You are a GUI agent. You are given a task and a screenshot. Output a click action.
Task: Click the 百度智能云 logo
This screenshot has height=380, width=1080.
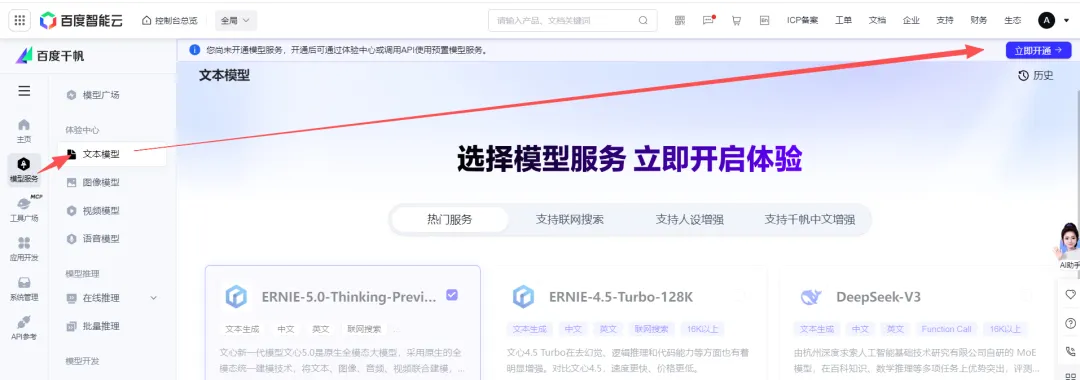81,21
